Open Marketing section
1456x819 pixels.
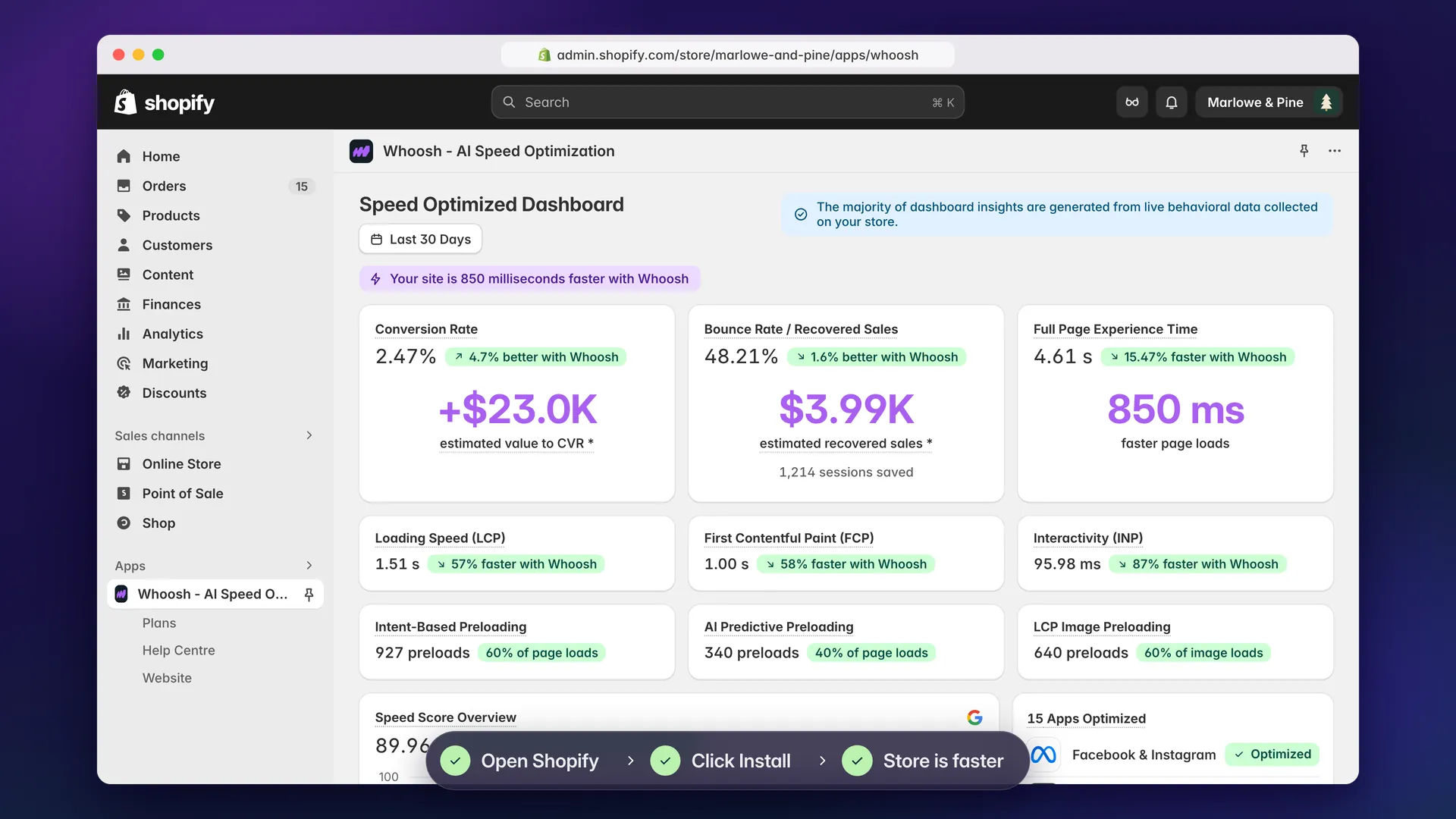[215, 363]
